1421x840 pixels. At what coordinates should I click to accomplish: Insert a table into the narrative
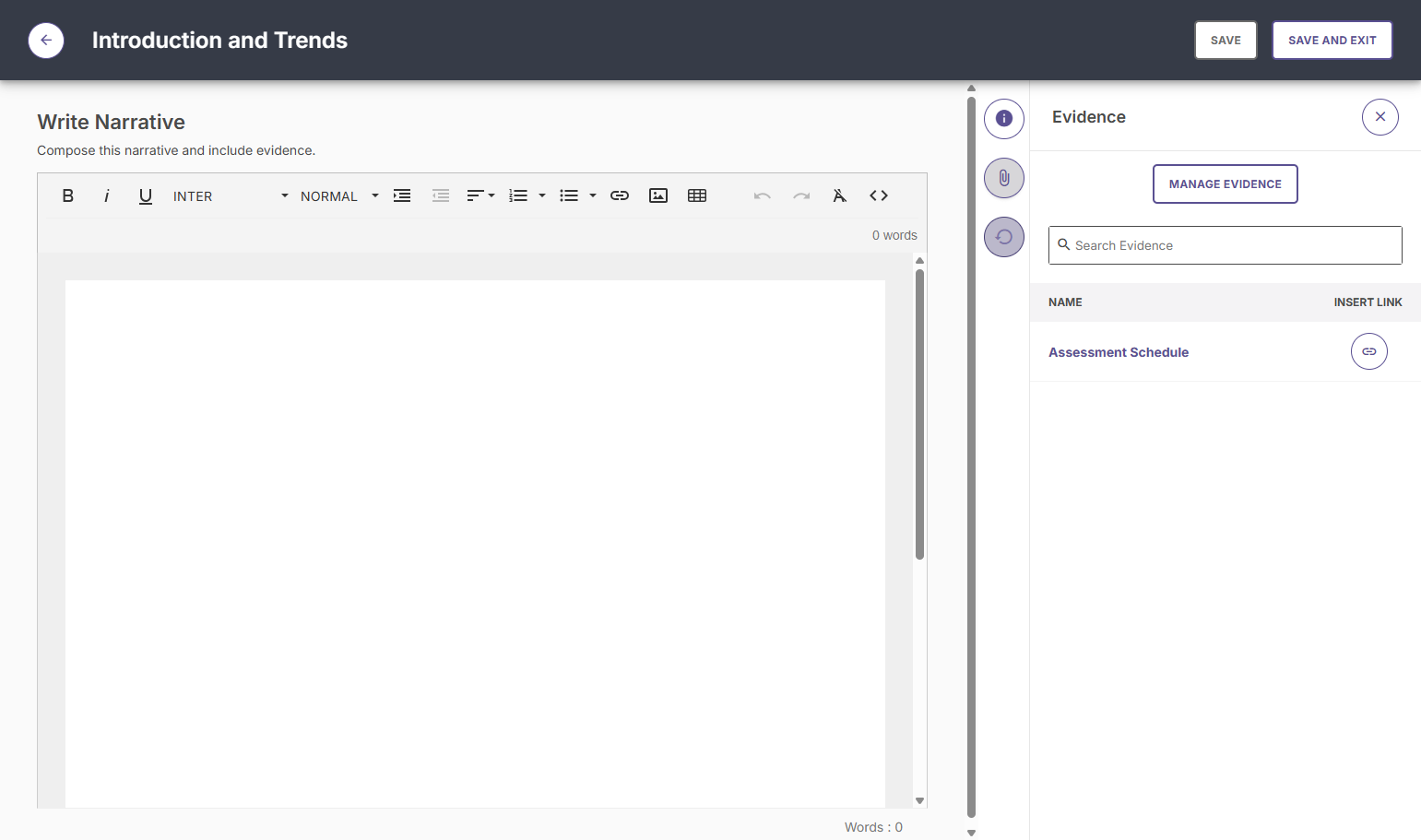(x=697, y=195)
